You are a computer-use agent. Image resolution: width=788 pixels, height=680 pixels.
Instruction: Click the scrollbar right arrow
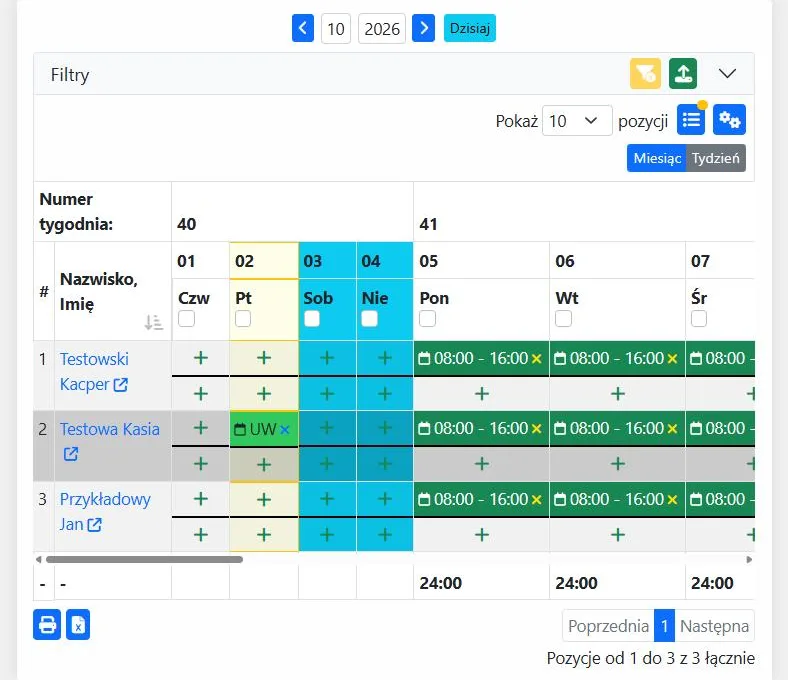[x=749, y=559]
